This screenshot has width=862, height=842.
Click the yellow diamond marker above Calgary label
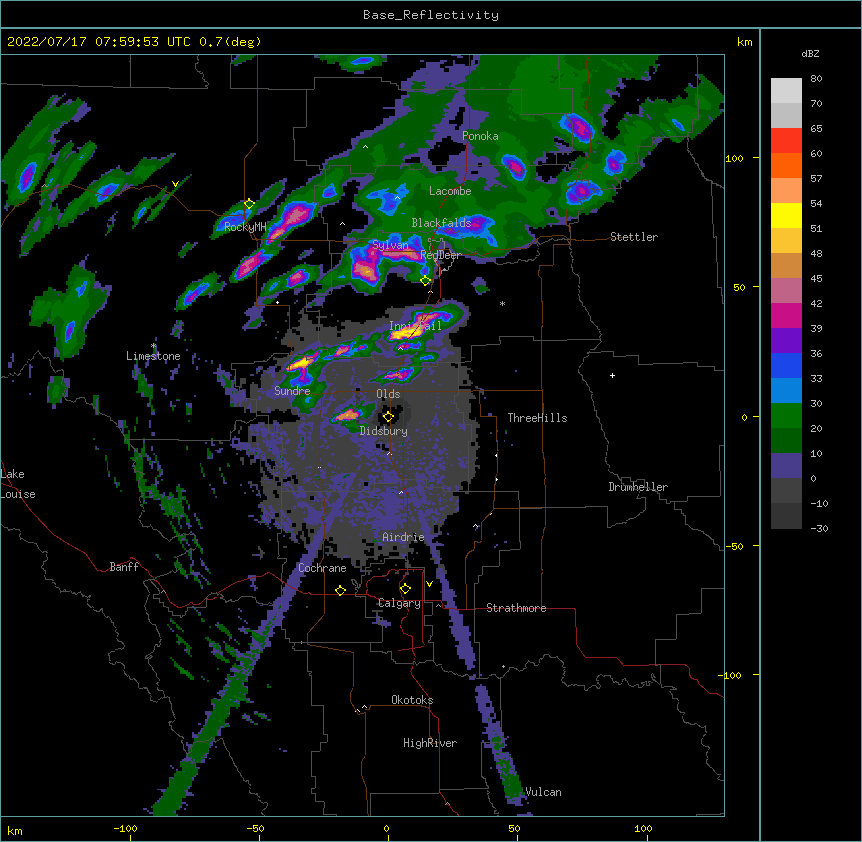405,589
